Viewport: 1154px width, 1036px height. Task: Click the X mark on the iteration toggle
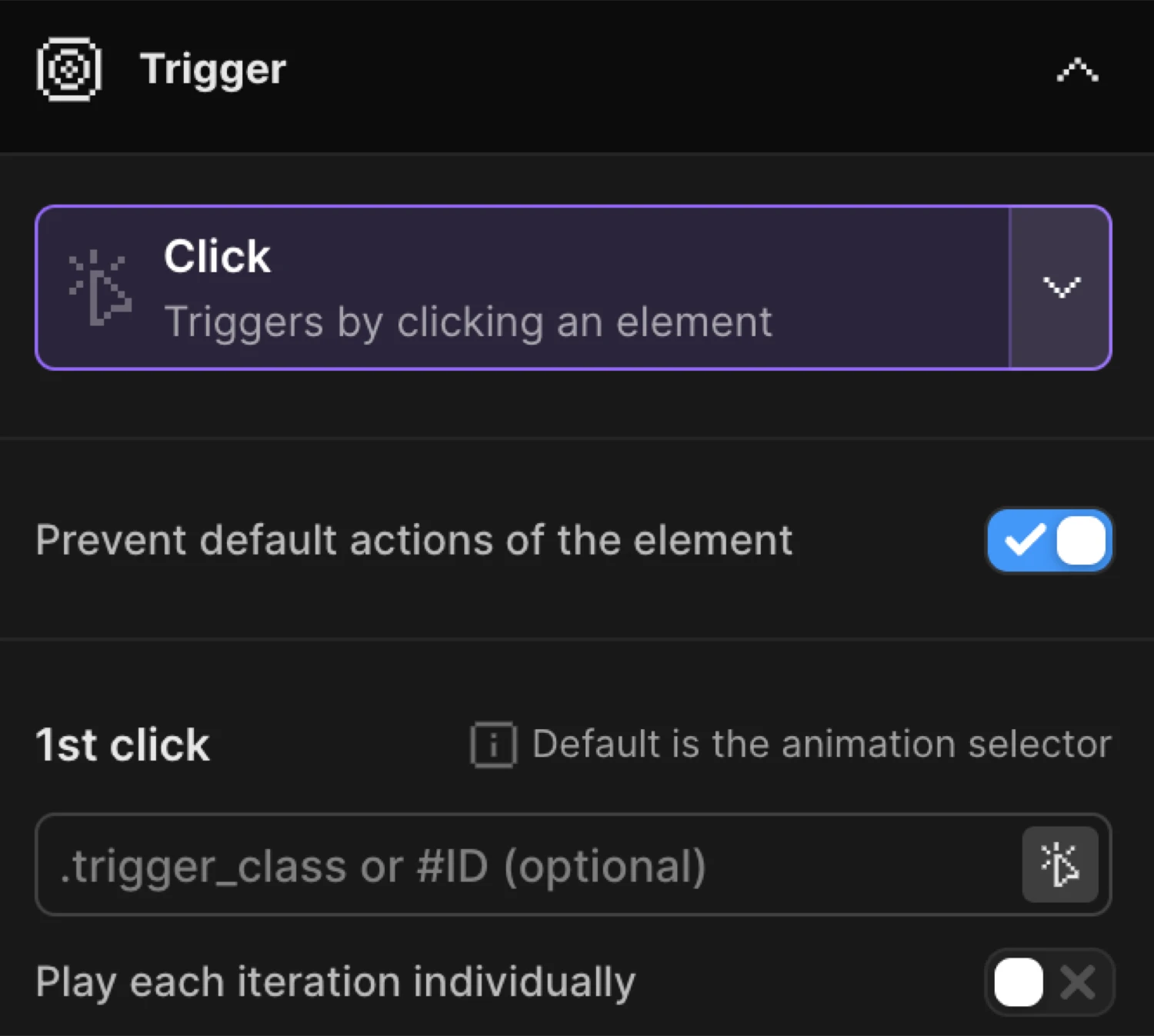[x=1079, y=982]
